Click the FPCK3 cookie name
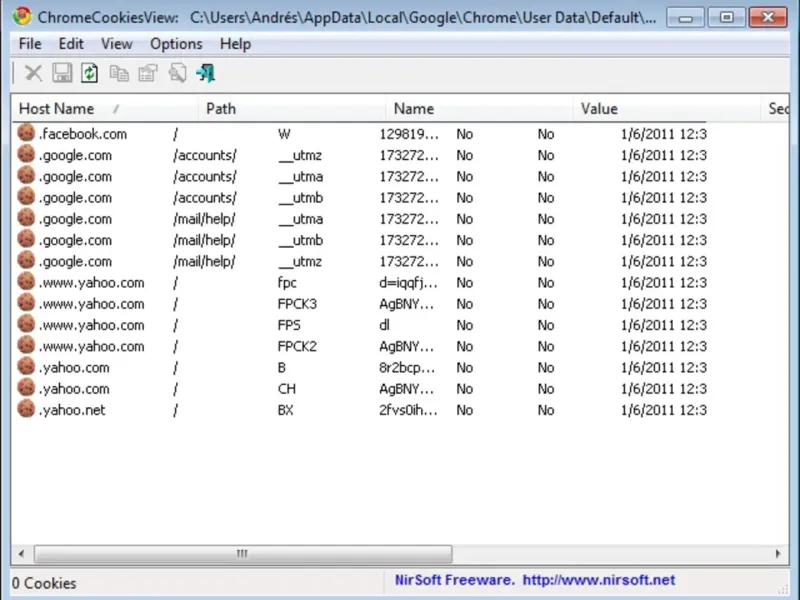The image size is (800, 600). pos(297,304)
